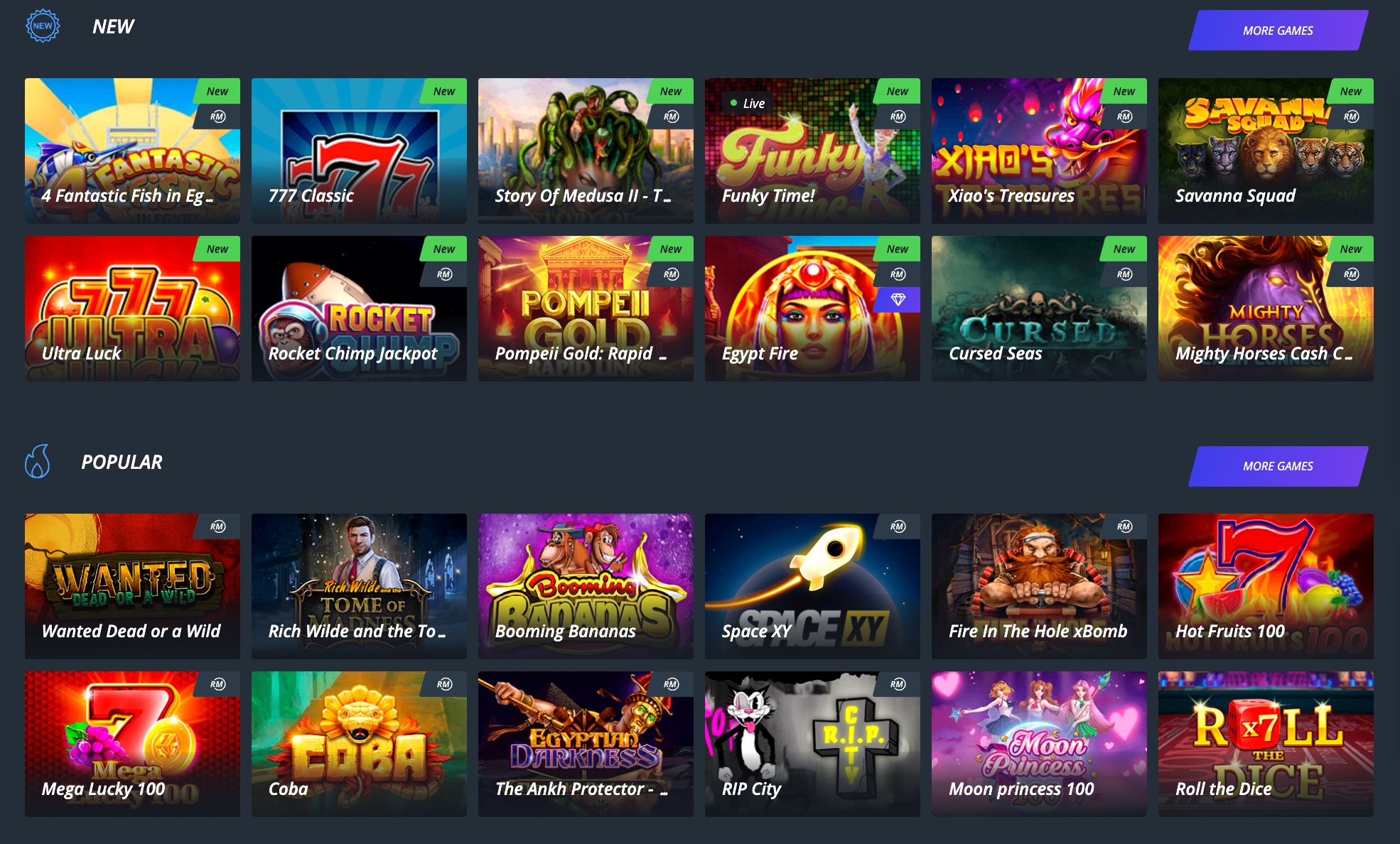Click the RM icon on Coba tile
Screen dimensions: 1400x844
pos(444,684)
